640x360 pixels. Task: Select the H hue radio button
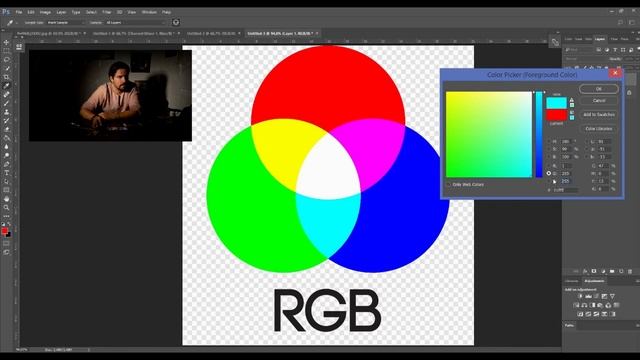pyautogui.click(x=549, y=141)
